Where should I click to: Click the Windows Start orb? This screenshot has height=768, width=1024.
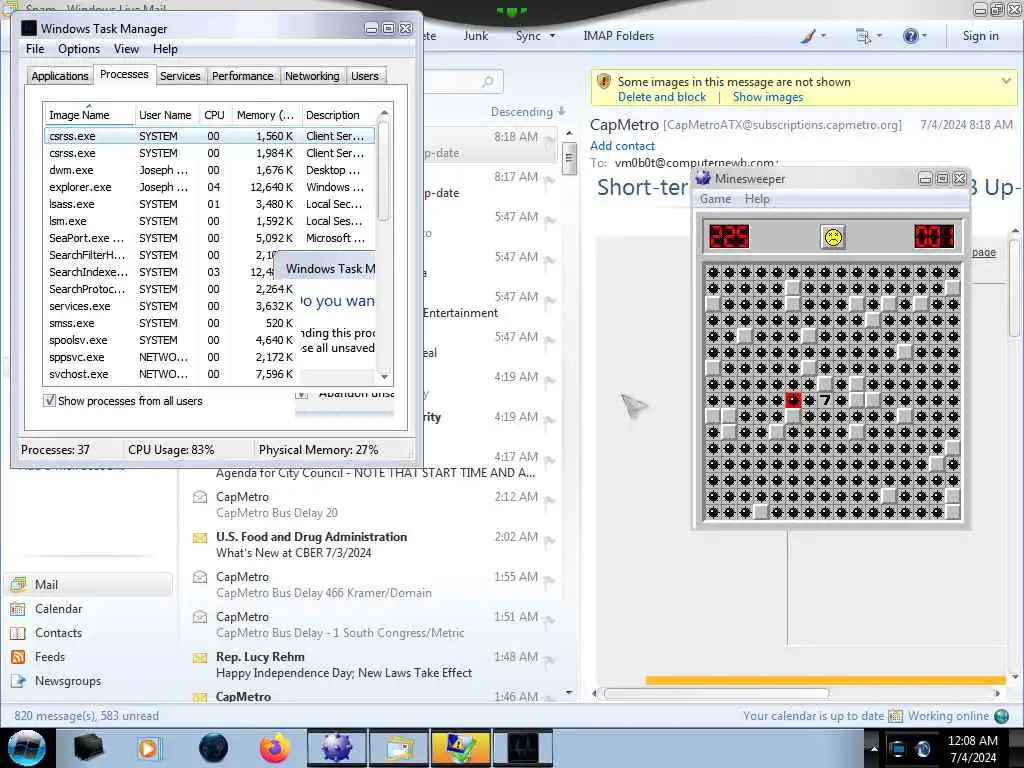[x=26, y=748]
